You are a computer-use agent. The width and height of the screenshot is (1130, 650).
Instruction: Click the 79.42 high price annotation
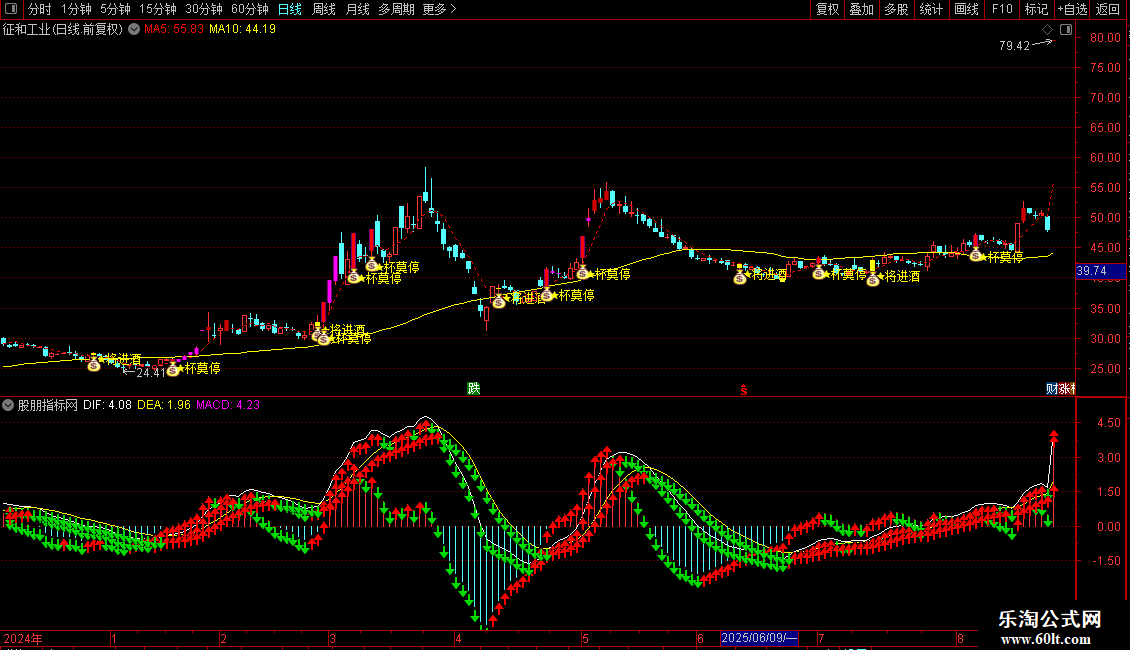pyautogui.click(x=1014, y=45)
